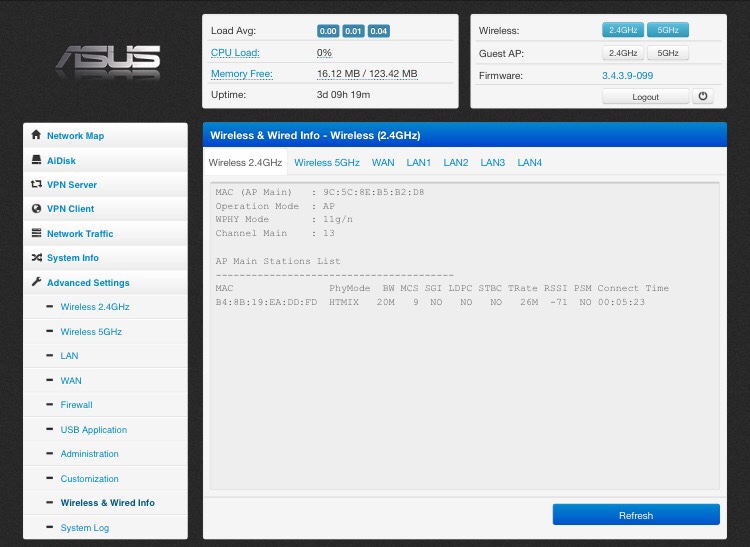
Task: Open System Log in sidebar
Action: coord(85,528)
